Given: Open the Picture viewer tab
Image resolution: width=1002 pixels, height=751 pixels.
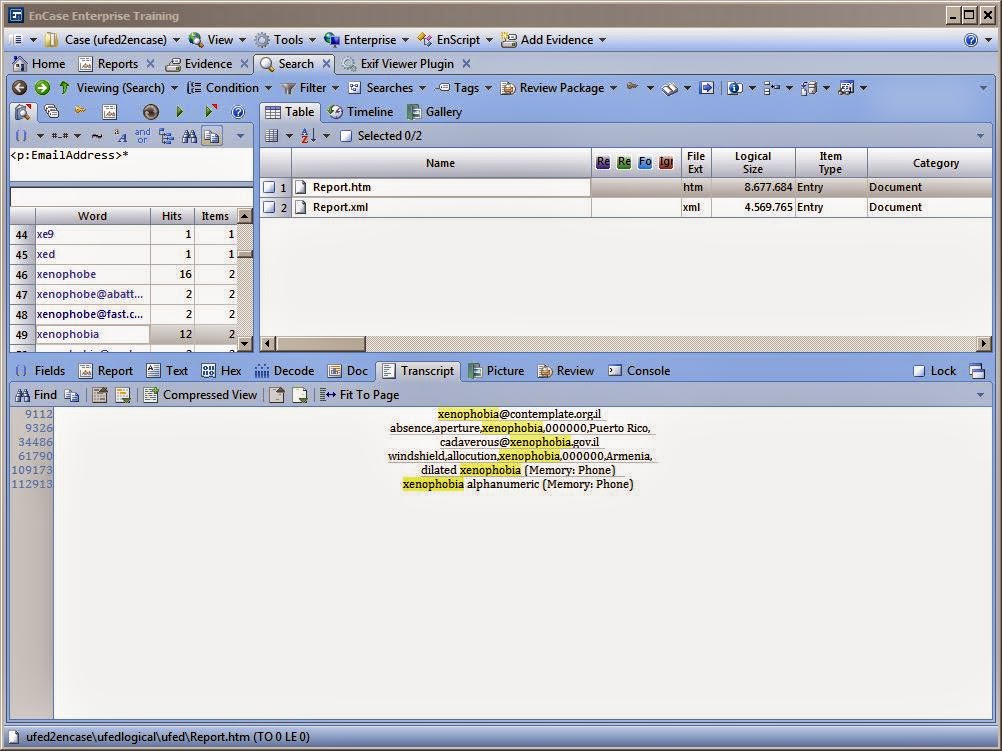Looking at the screenshot, I should pos(497,371).
